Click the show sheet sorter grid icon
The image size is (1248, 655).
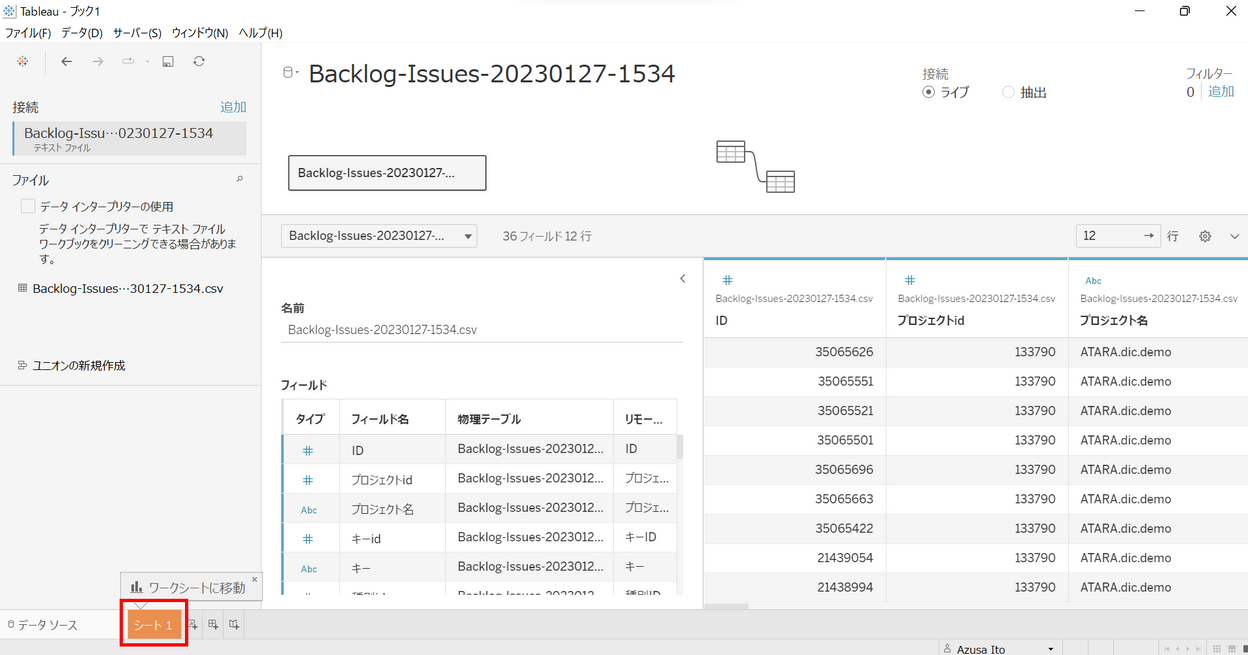1216,649
